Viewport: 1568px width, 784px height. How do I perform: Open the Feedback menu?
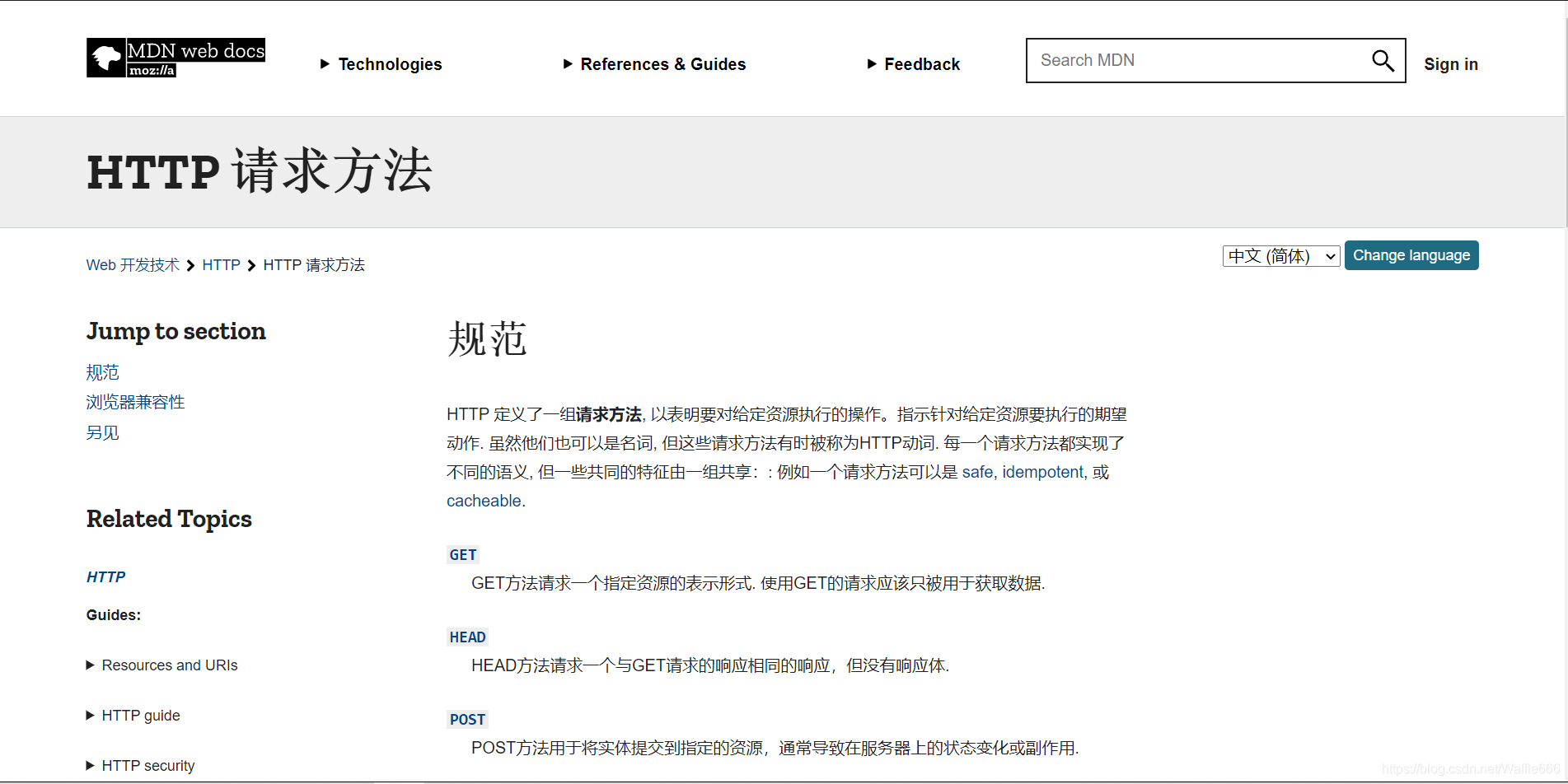[913, 64]
